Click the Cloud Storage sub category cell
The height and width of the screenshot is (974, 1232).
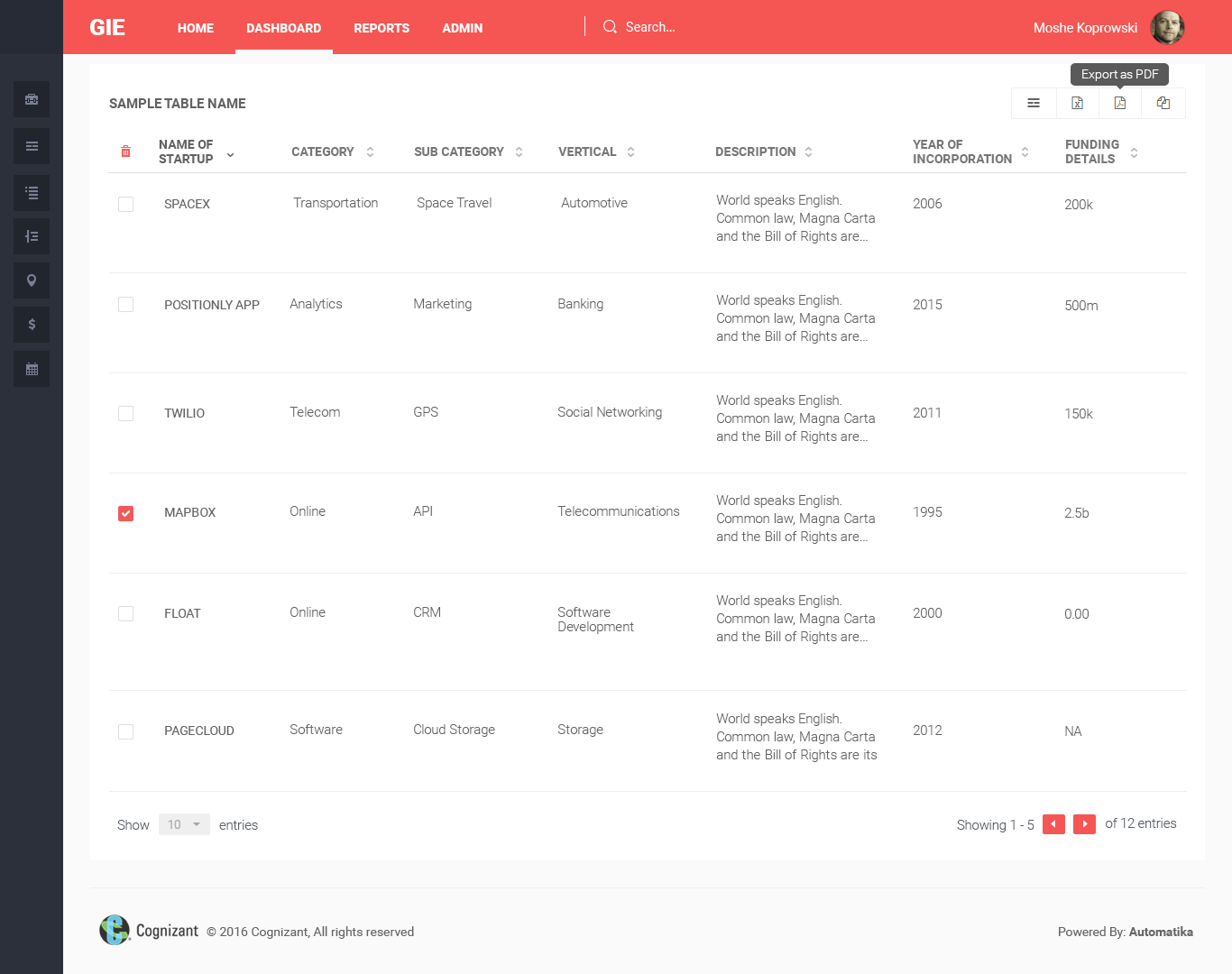454,730
